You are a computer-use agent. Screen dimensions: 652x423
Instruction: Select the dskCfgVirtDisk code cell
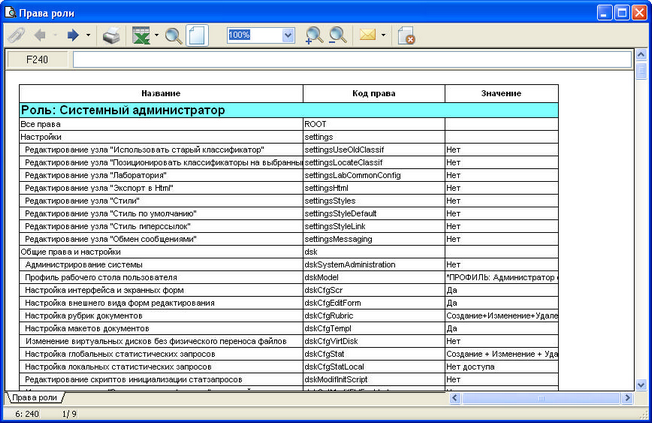(x=374, y=341)
